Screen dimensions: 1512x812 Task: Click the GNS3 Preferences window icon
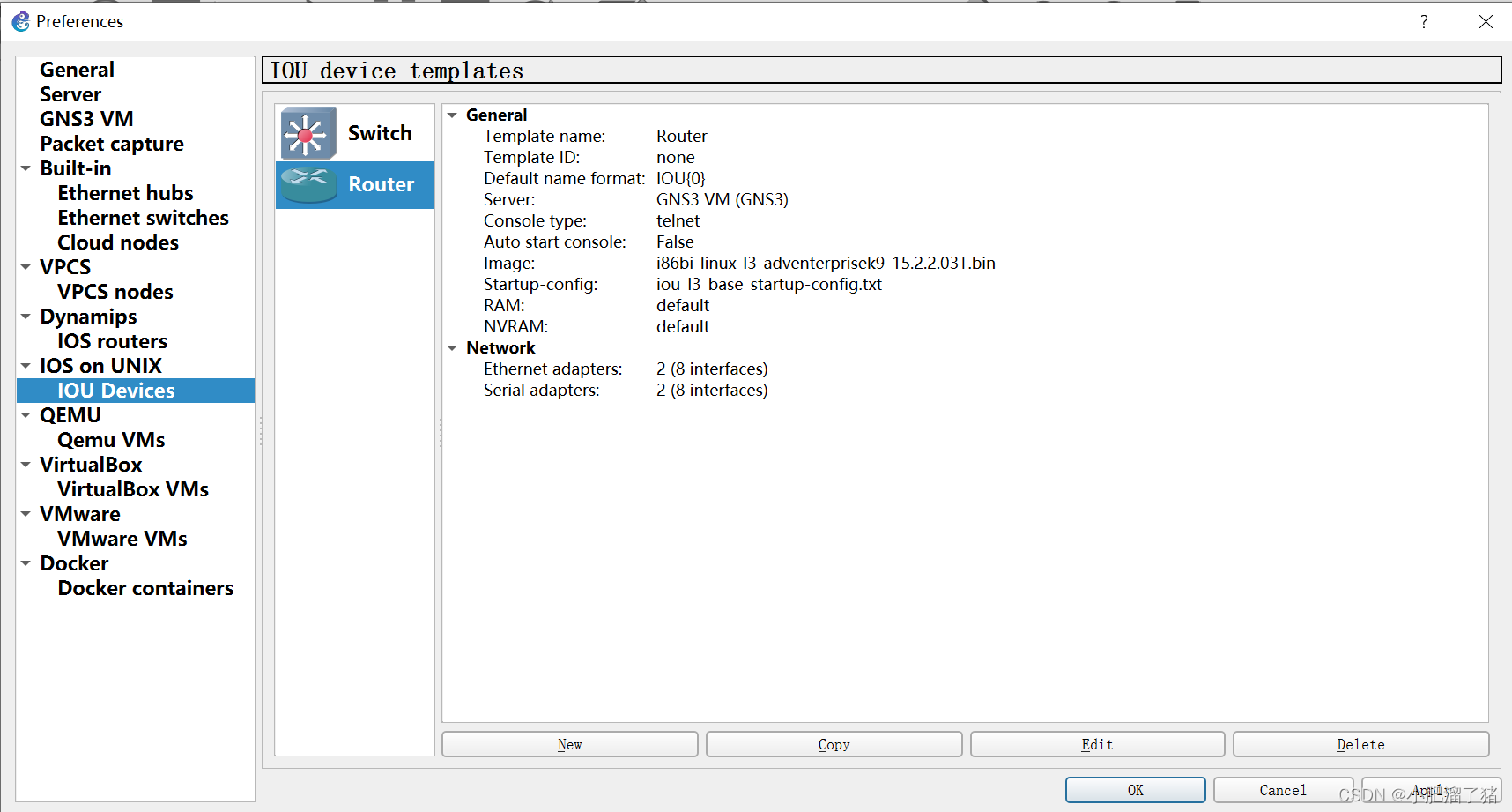point(20,21)
